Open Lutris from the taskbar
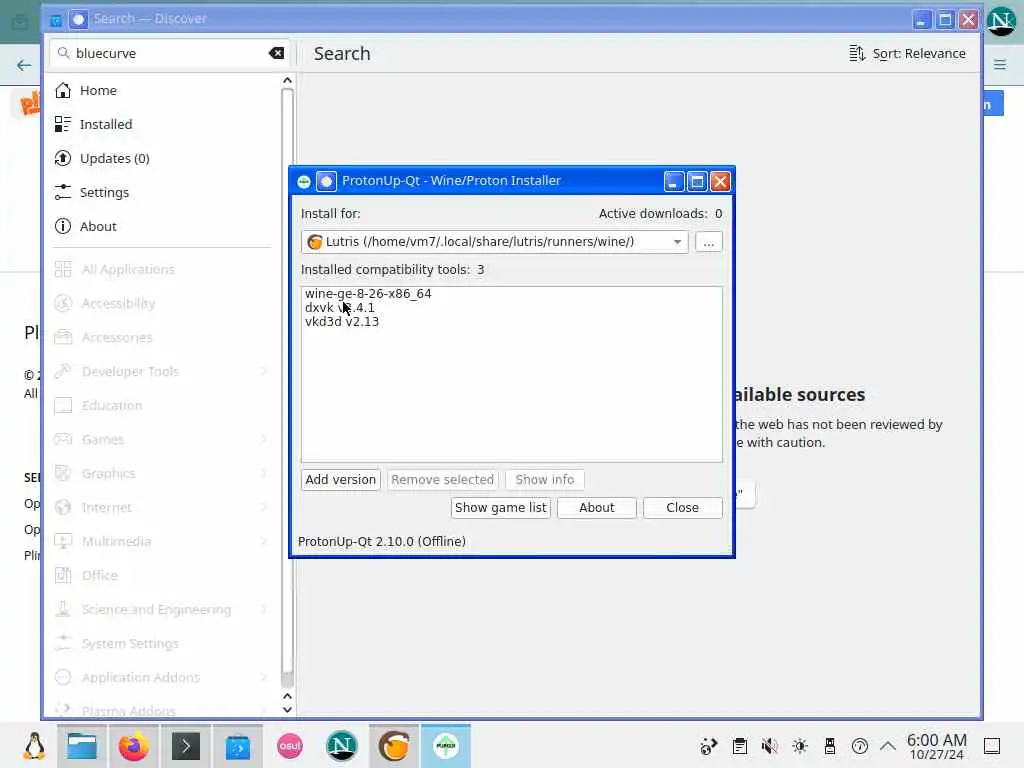 coord(394,746)
